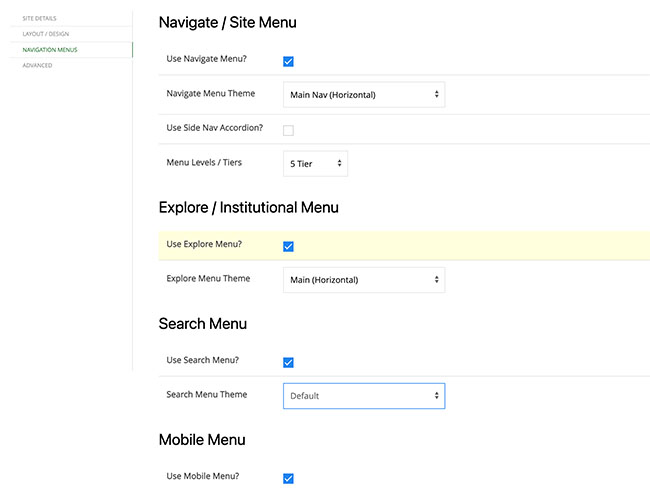Click the 'Navigate Menu Theme' label
Viewport: 650px width, 501px height.
pos(210,93)
